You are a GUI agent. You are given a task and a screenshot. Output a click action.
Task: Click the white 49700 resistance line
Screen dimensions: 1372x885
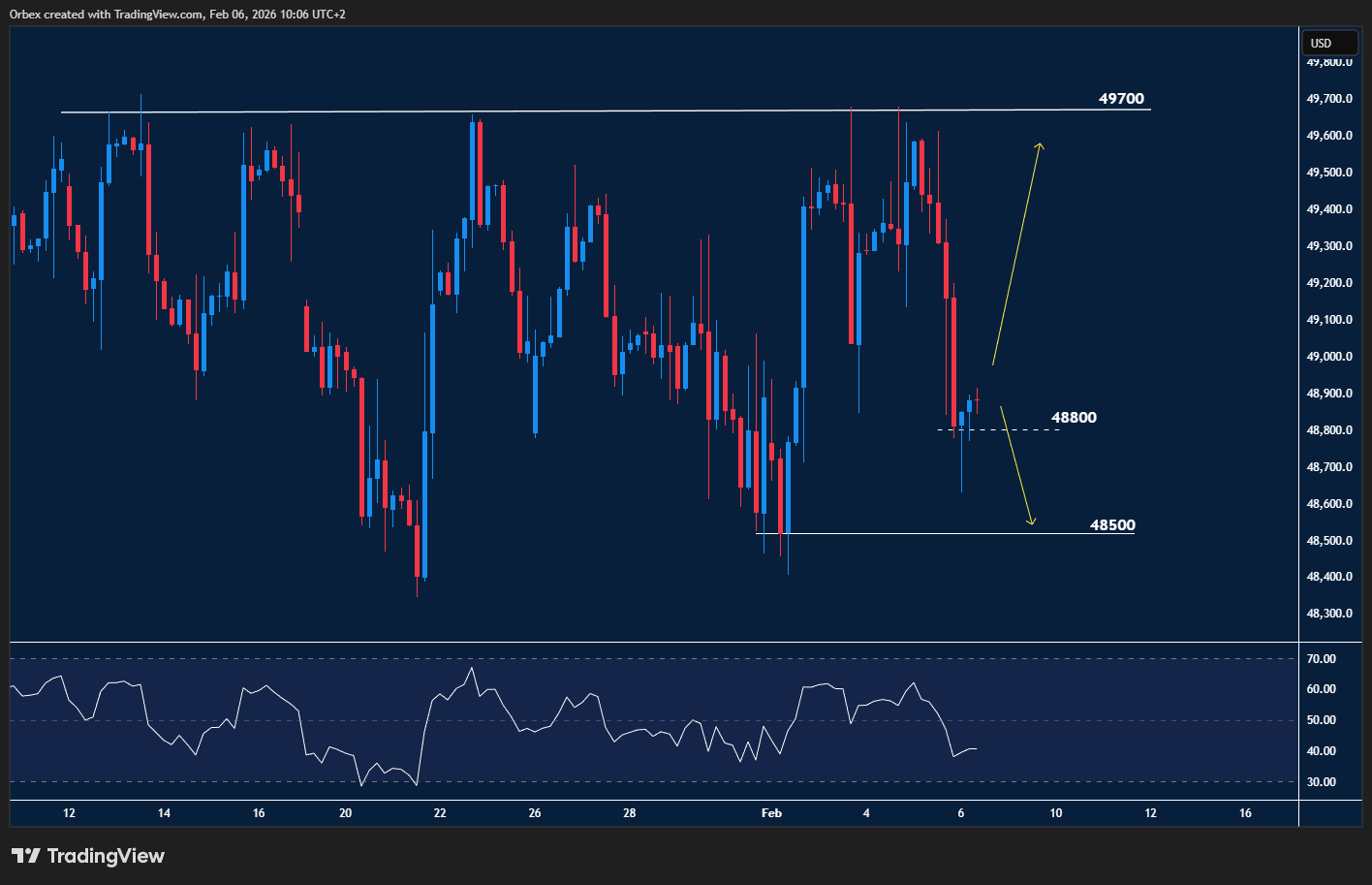pyautogui.click(x=581, y=111)
